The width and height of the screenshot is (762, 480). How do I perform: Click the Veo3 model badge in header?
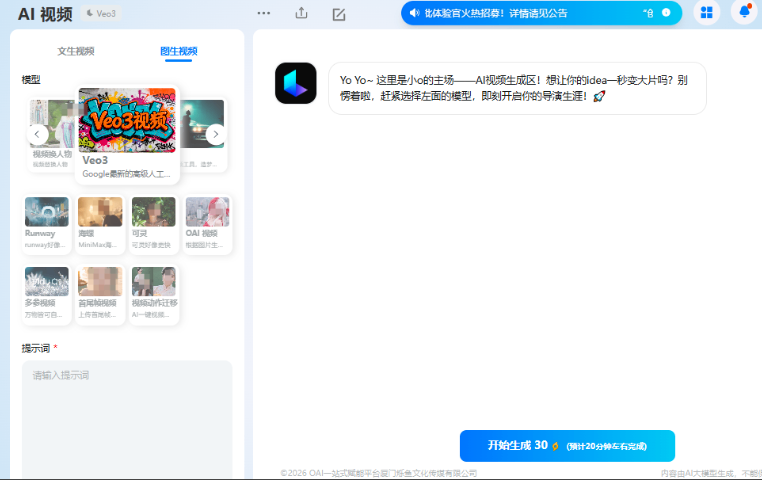click(101, 14)
